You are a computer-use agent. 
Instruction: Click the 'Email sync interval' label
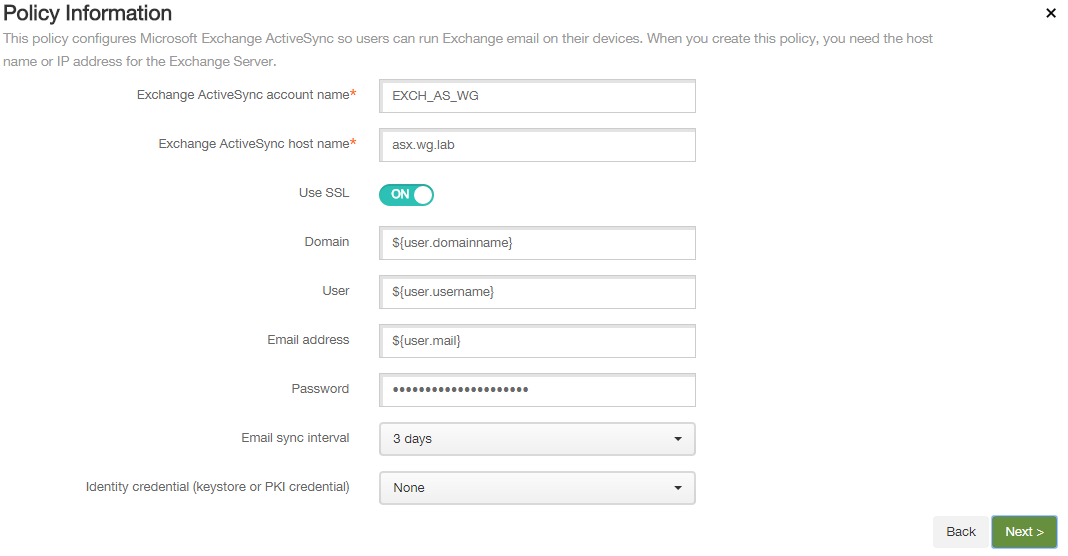pos(295,438)
